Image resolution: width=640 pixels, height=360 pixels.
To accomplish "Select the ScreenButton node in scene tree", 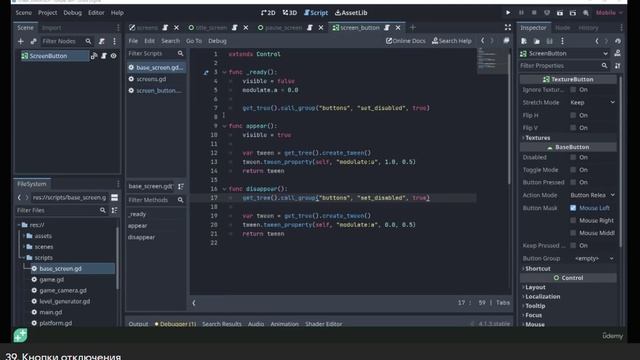I will [48, 56].
